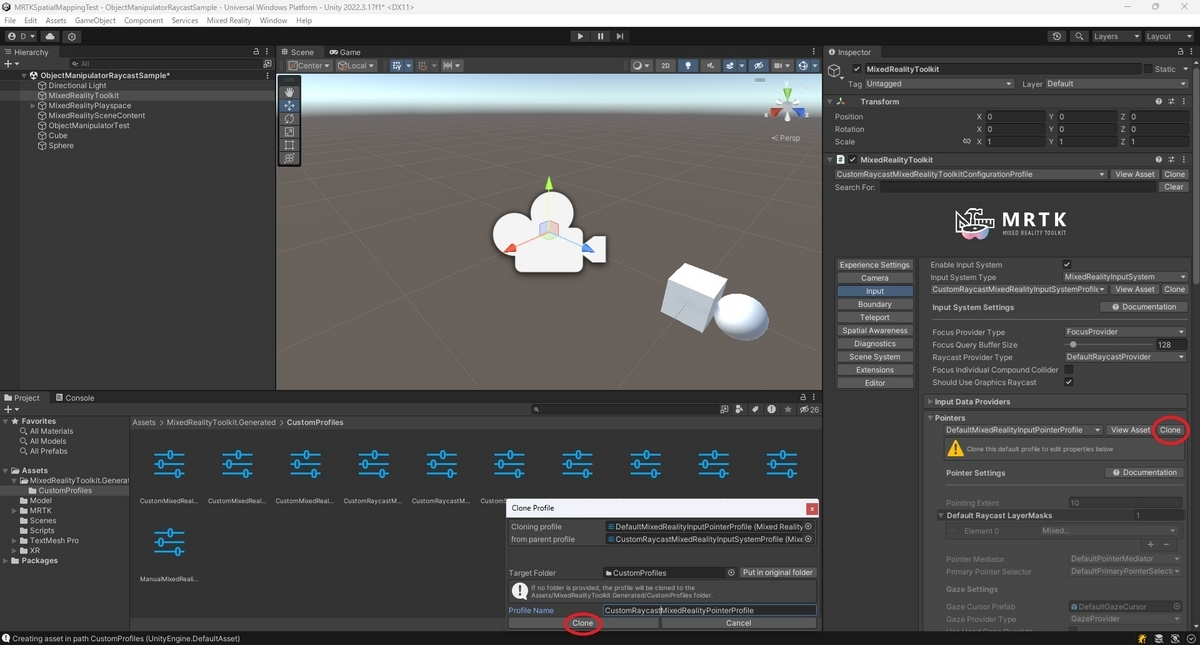Toggle Enable Input System checkbox
Screen dimensions: 1200x645
pyautogui.click(x=1067, y=264)
